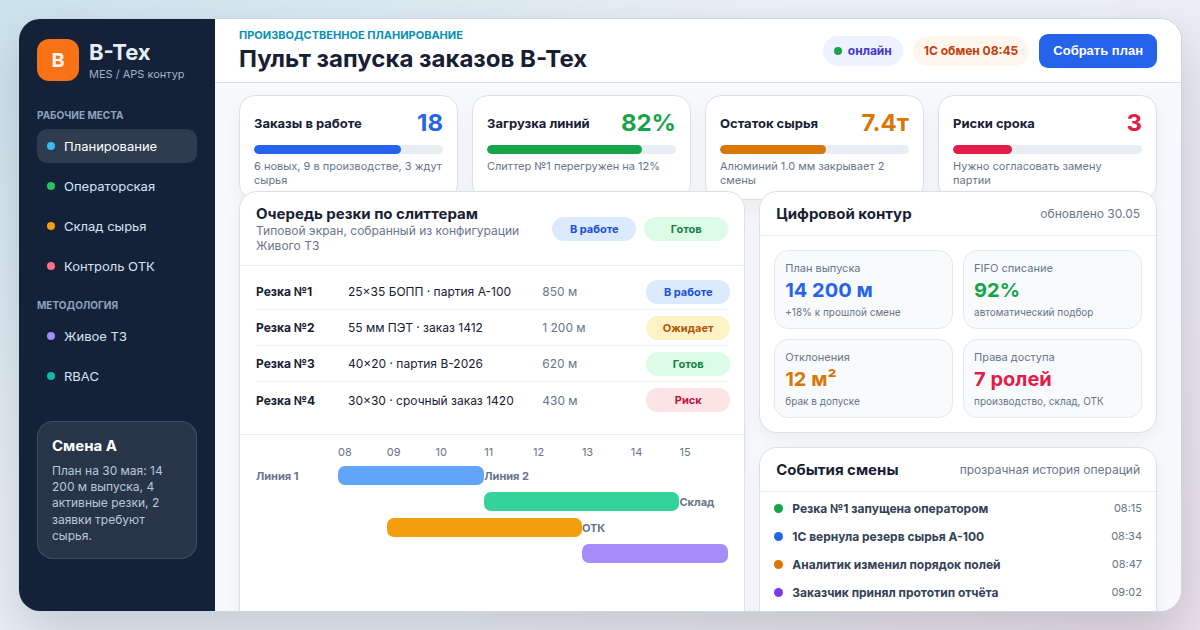Image resolution: width=1200 pixels, height=630 pixels.
Task: Click the 850 м length value
Action: click(x=560, y=292)
